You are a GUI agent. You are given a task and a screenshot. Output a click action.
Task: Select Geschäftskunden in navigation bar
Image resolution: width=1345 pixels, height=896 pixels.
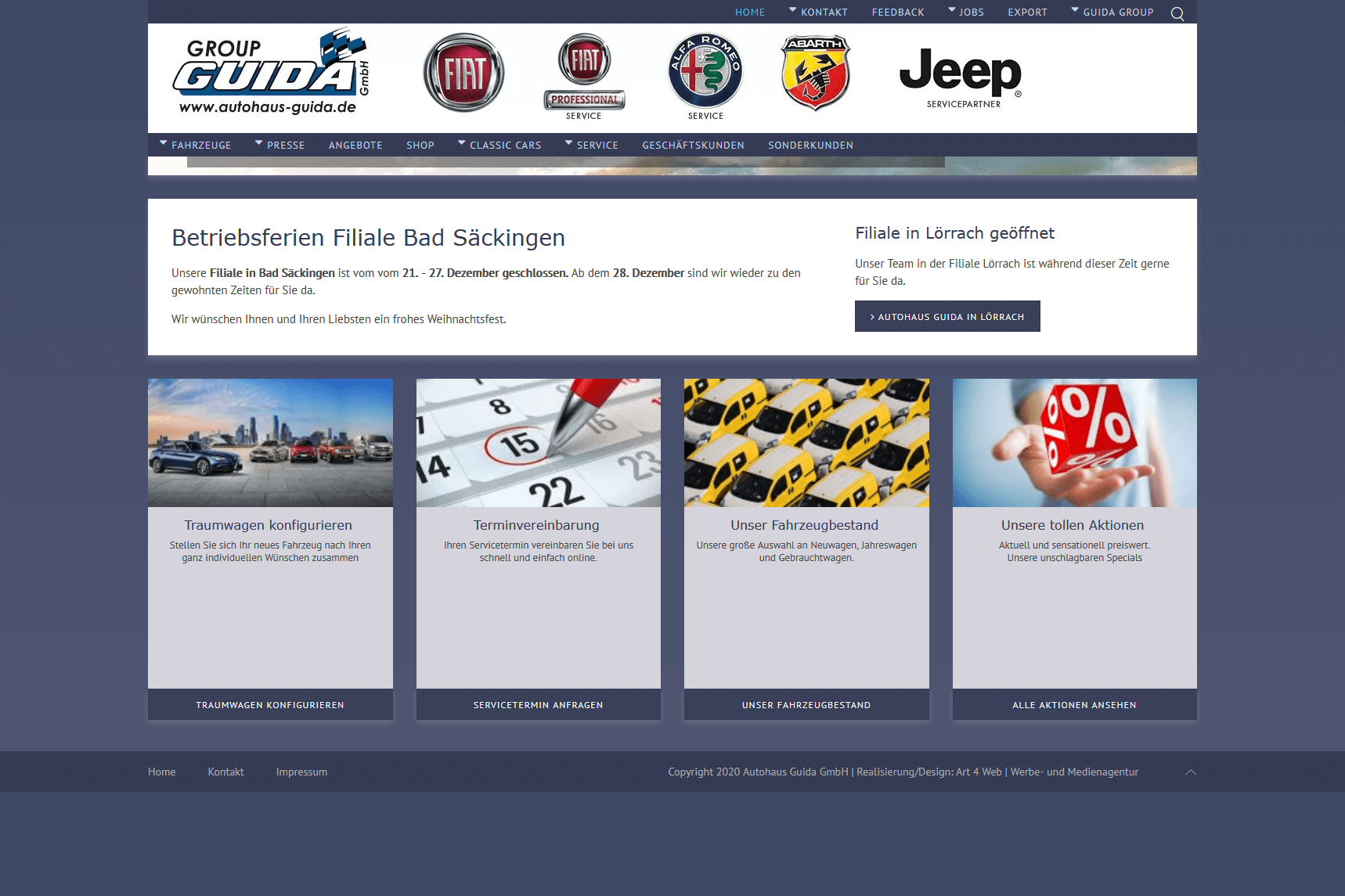pos(693,146)
